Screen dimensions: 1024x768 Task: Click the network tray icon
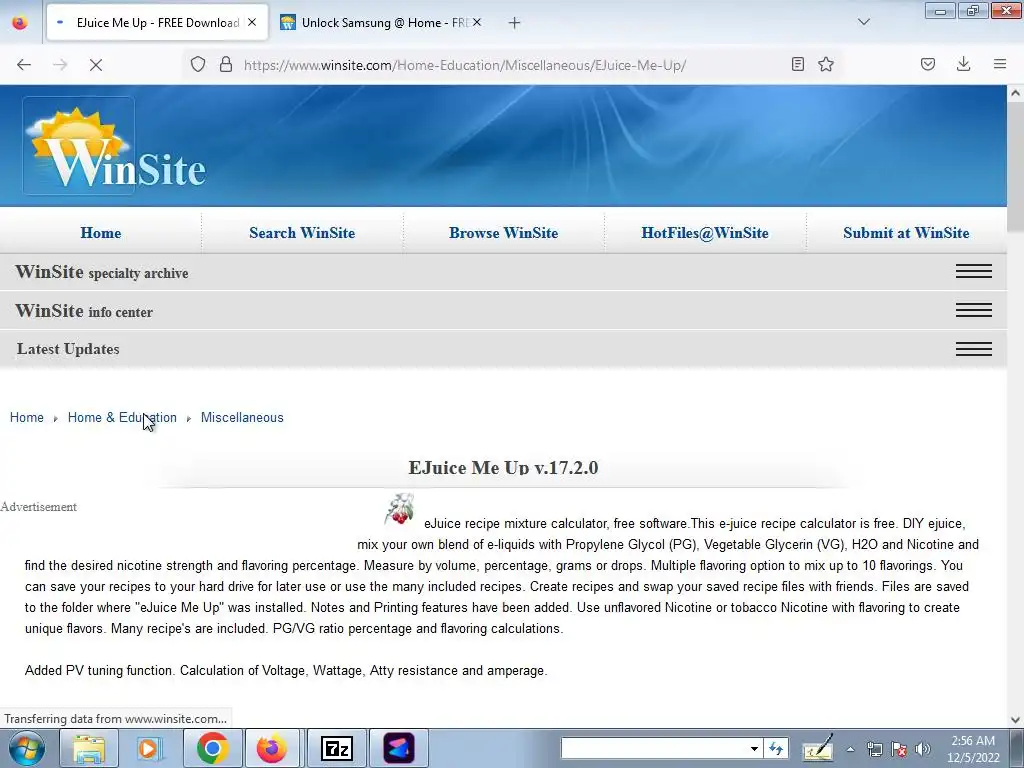pyautogui.click(x=874, y=749)
